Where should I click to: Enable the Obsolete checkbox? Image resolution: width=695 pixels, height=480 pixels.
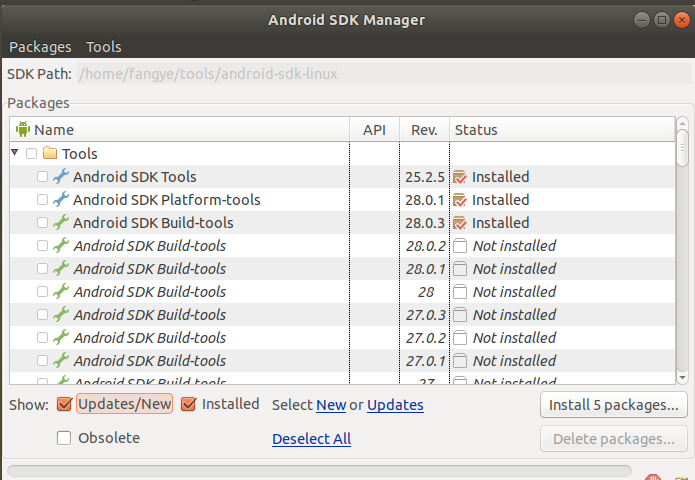pos(64,438)
